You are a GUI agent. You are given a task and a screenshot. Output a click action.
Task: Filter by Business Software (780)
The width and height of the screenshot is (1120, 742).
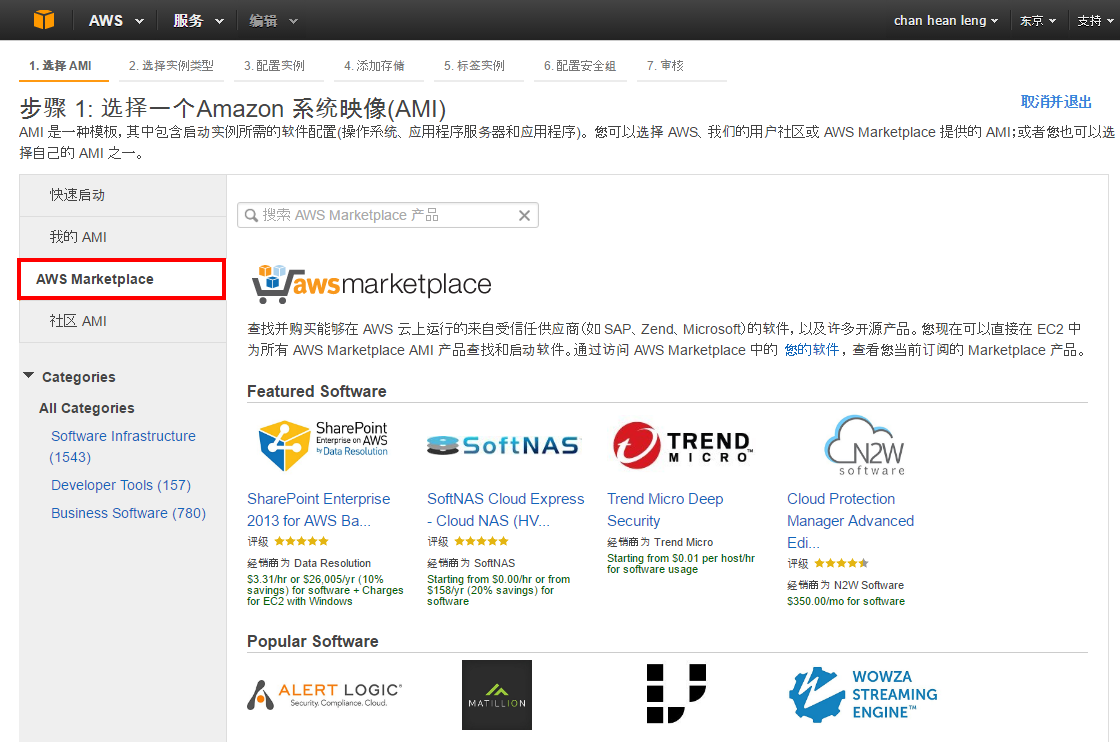129,513
